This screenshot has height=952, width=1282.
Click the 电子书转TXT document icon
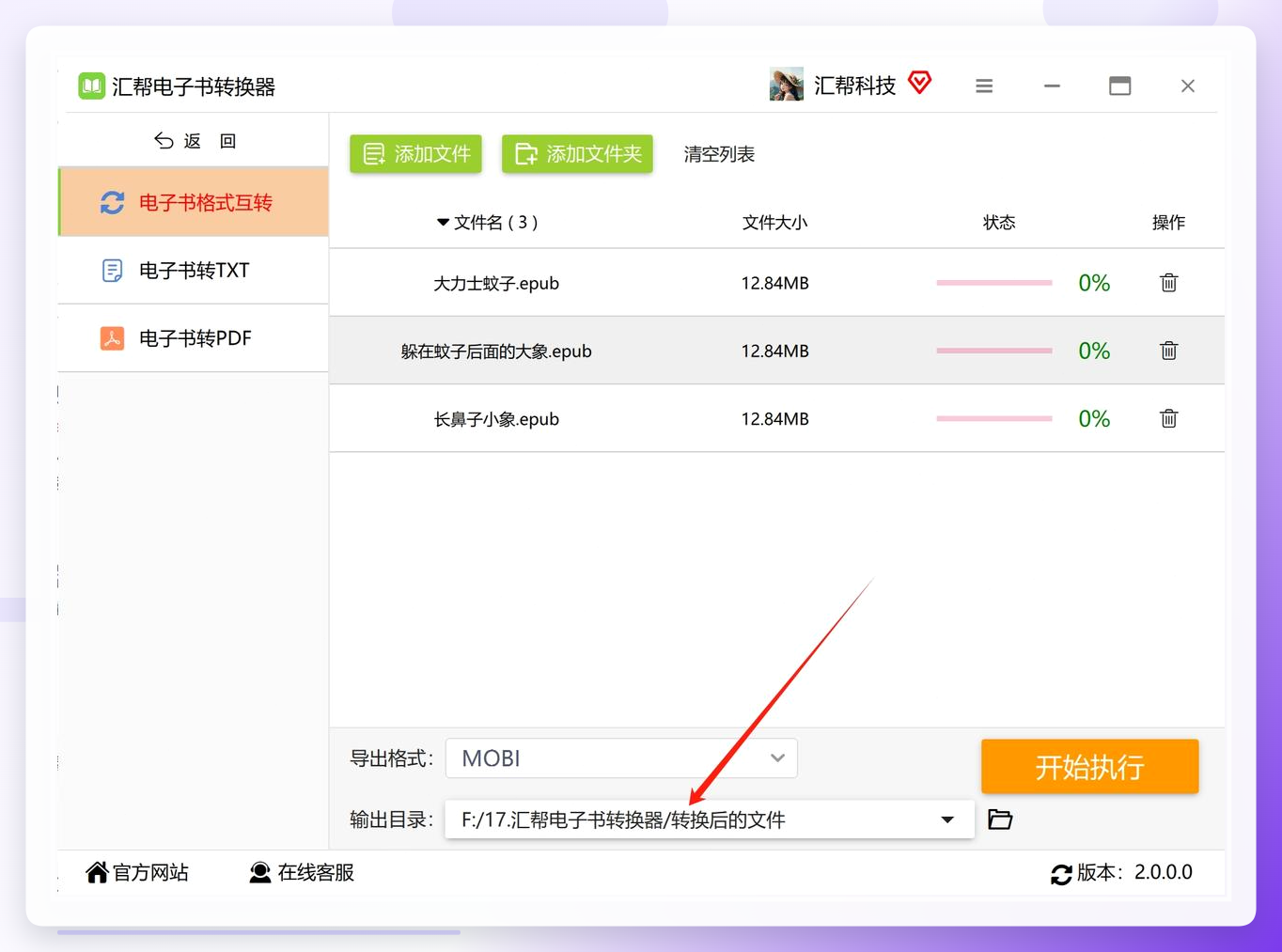(x=112, y=271)
